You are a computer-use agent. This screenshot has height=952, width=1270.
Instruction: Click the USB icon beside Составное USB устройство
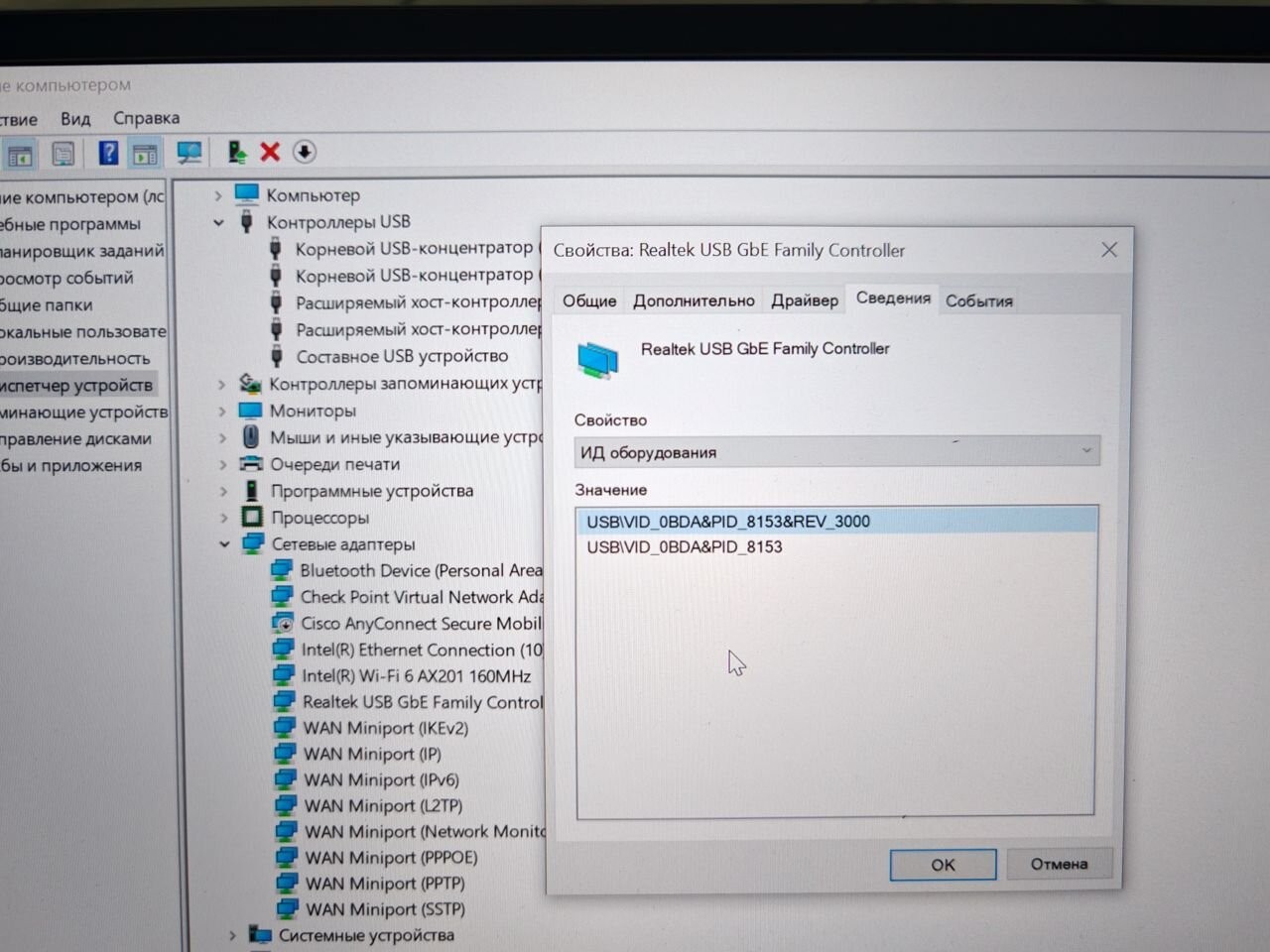pos(277,356)
